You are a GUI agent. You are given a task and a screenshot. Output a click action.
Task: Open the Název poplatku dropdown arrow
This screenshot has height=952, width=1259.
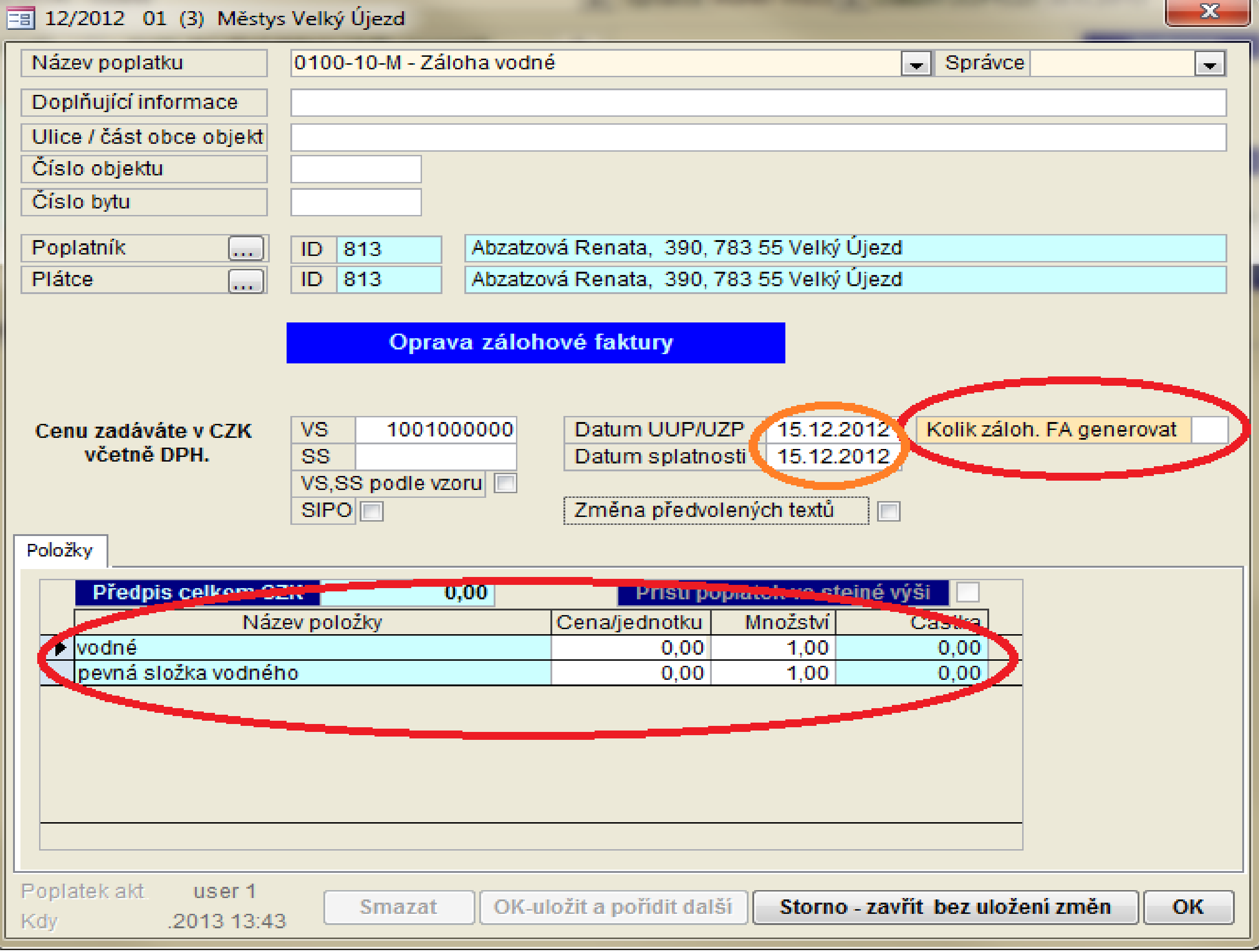point(916,64)
